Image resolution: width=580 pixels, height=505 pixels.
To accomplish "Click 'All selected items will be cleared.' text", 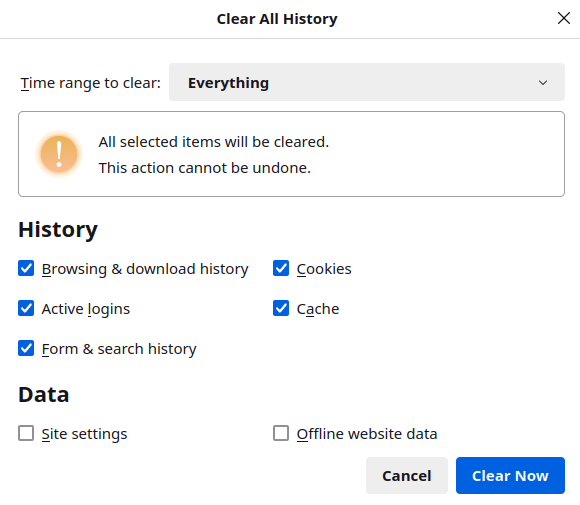I will coord(213,142).
